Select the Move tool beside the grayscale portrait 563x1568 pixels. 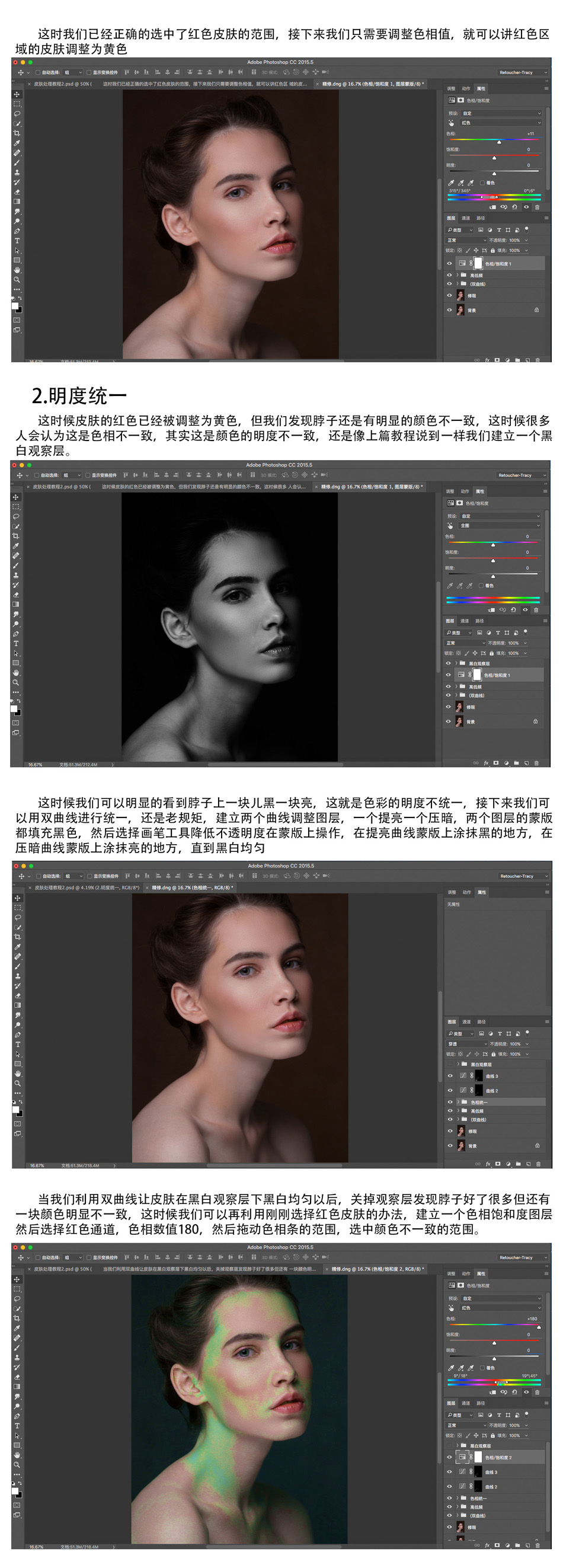tap(16, 497)
